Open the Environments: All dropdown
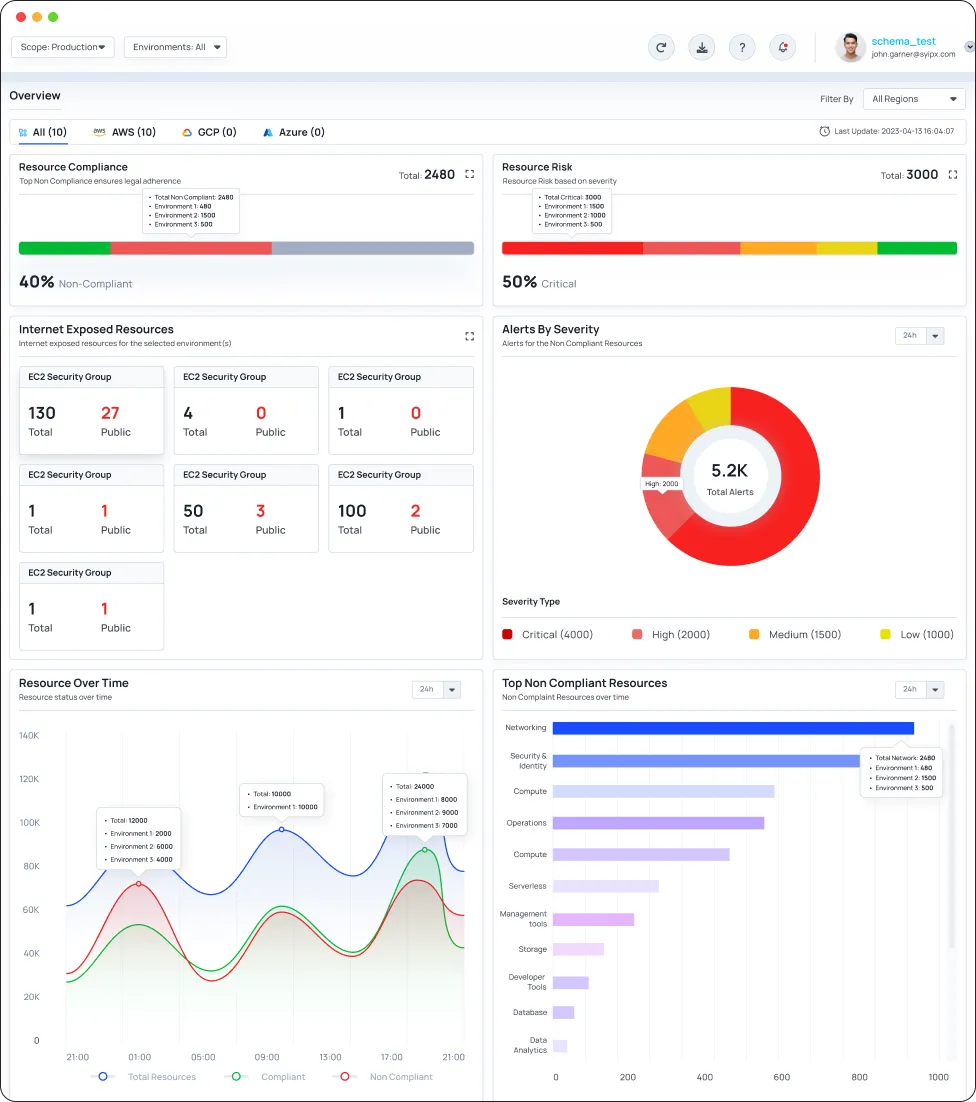The width and height of the screenshot is (976, 1102). coord(176,47)
